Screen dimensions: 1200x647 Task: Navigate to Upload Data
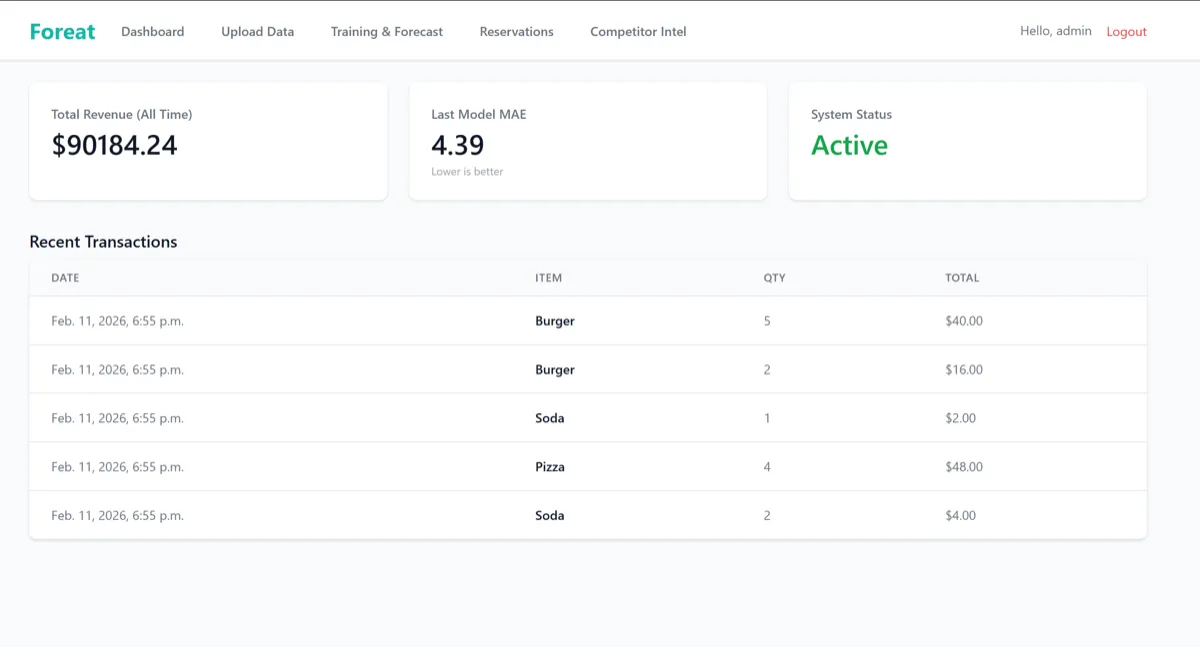pyautogui.click(x=257, y=31)
